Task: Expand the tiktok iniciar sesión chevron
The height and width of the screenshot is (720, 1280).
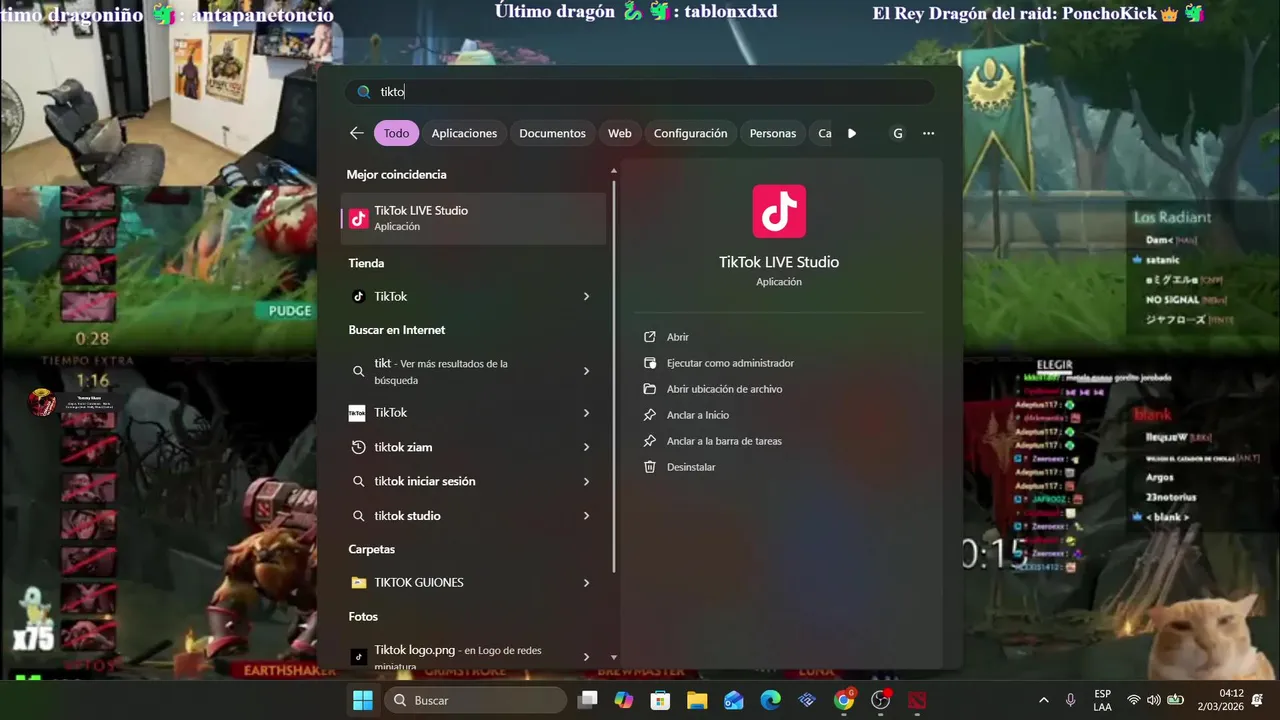Action: [586, 481]
